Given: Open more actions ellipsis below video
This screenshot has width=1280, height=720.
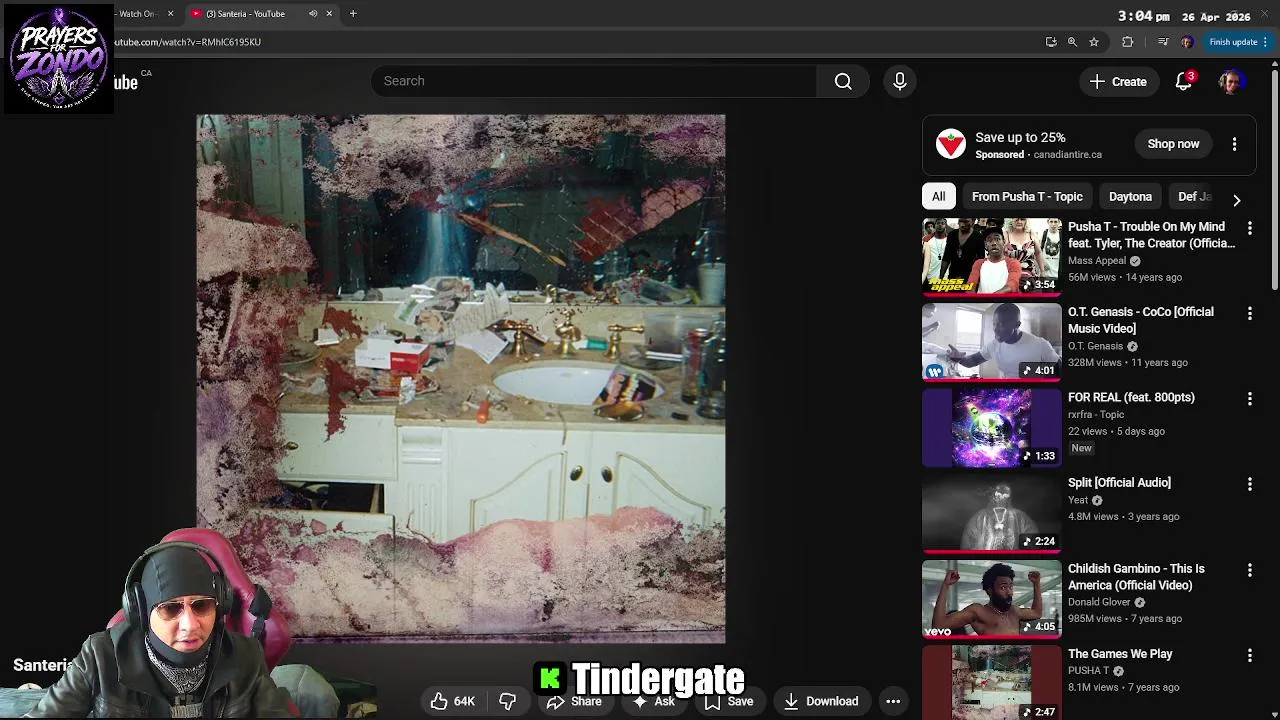Looking at the screenshot, I should point(893,701).
